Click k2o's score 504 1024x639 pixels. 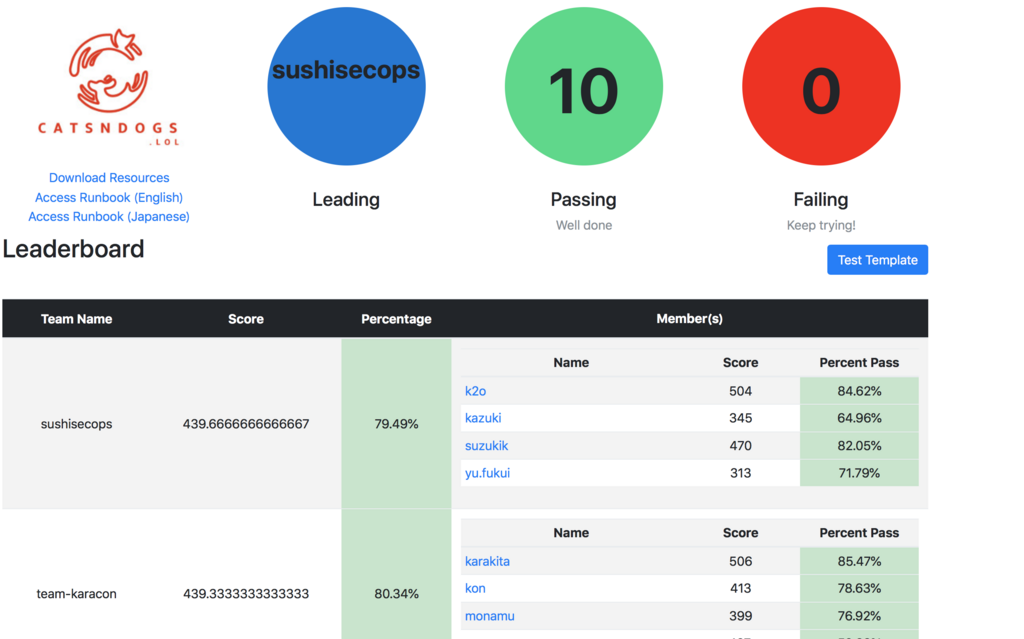tap(741, 391)
